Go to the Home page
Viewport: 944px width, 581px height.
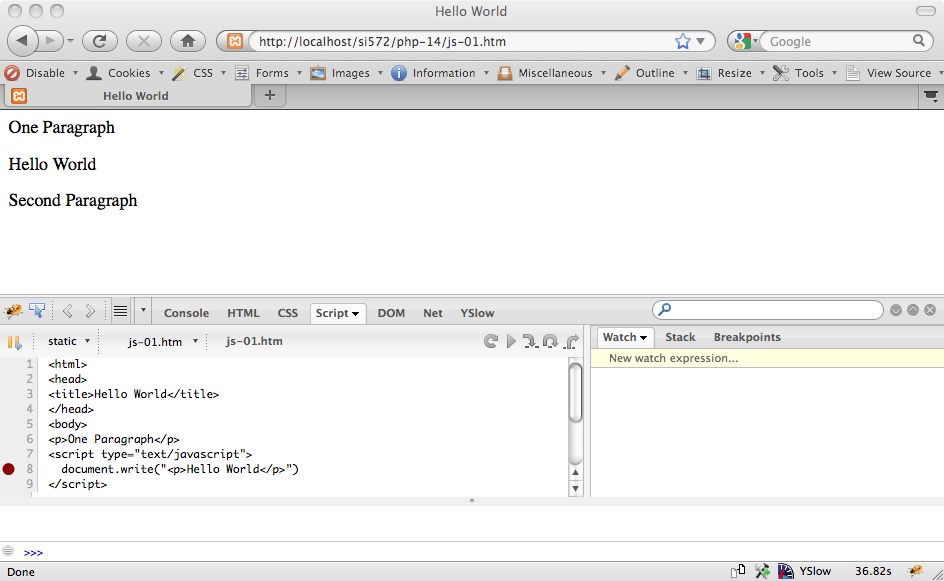pos(188,41)
